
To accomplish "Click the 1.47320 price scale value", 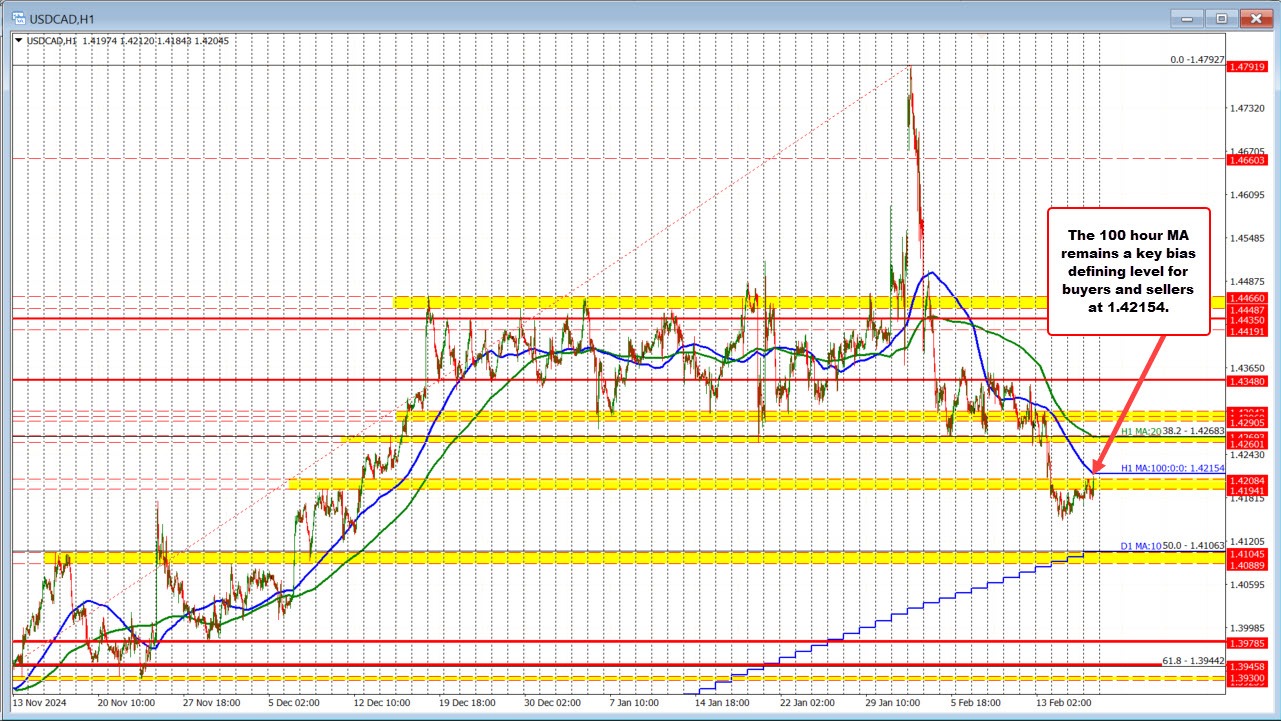I will 1247,107.
